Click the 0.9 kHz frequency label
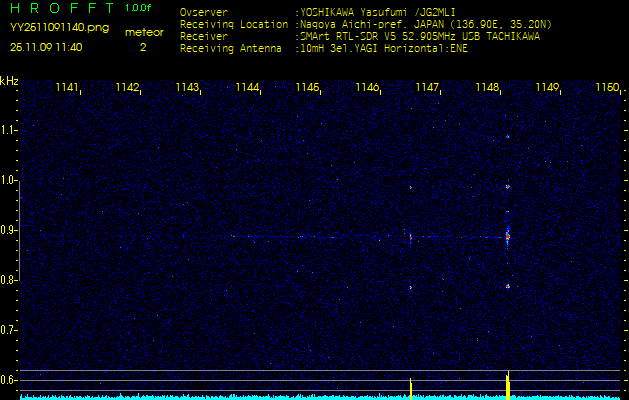The height and width of the screenshot is (400, 629). [9, 230]
